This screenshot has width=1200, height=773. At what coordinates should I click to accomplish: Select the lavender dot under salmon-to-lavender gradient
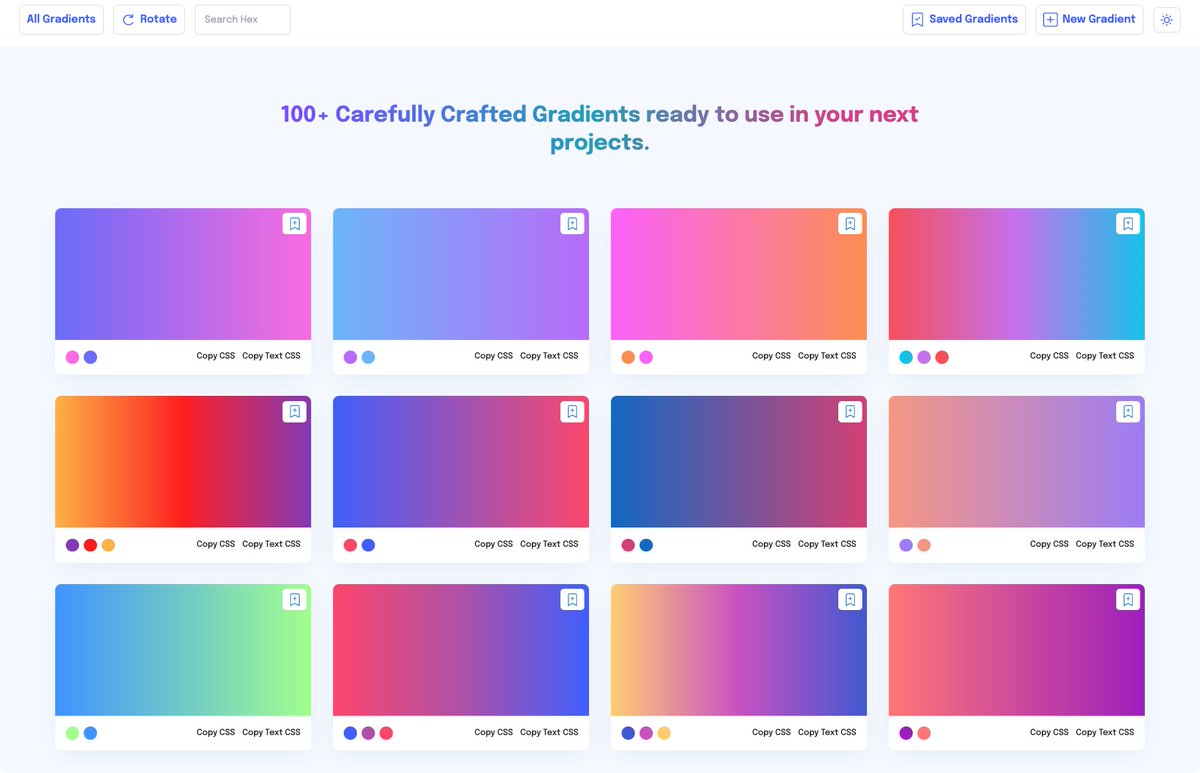906,545
